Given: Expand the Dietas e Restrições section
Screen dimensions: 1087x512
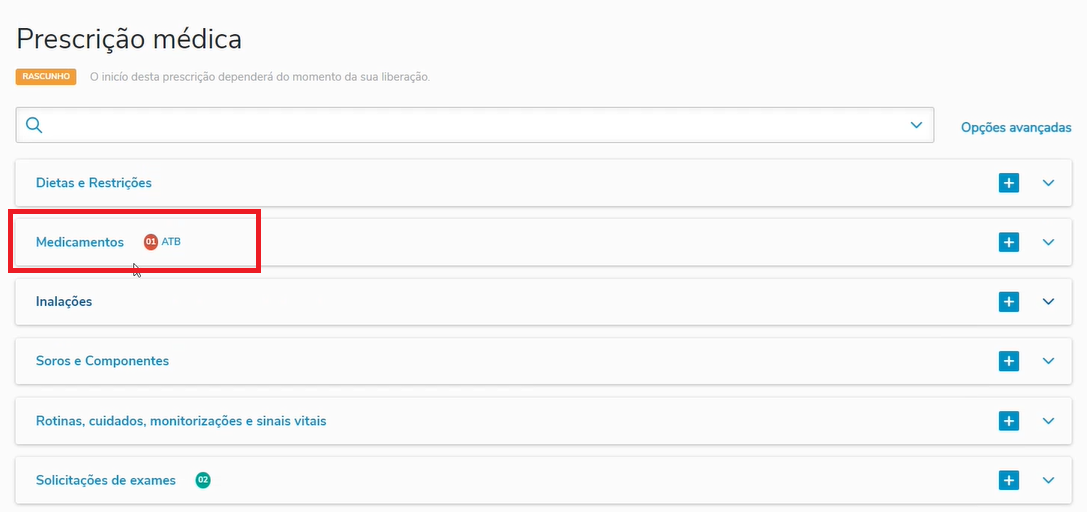Looking at the screenshot, I should coord(1048,183).
